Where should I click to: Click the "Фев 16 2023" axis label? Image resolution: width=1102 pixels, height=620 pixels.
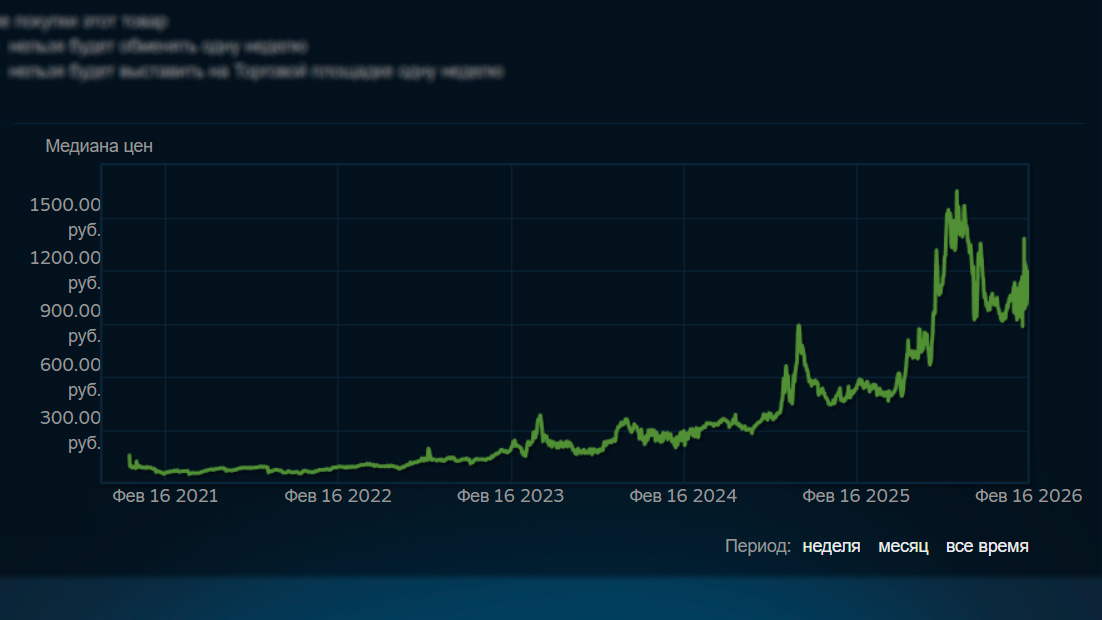[x=511, y=496]
